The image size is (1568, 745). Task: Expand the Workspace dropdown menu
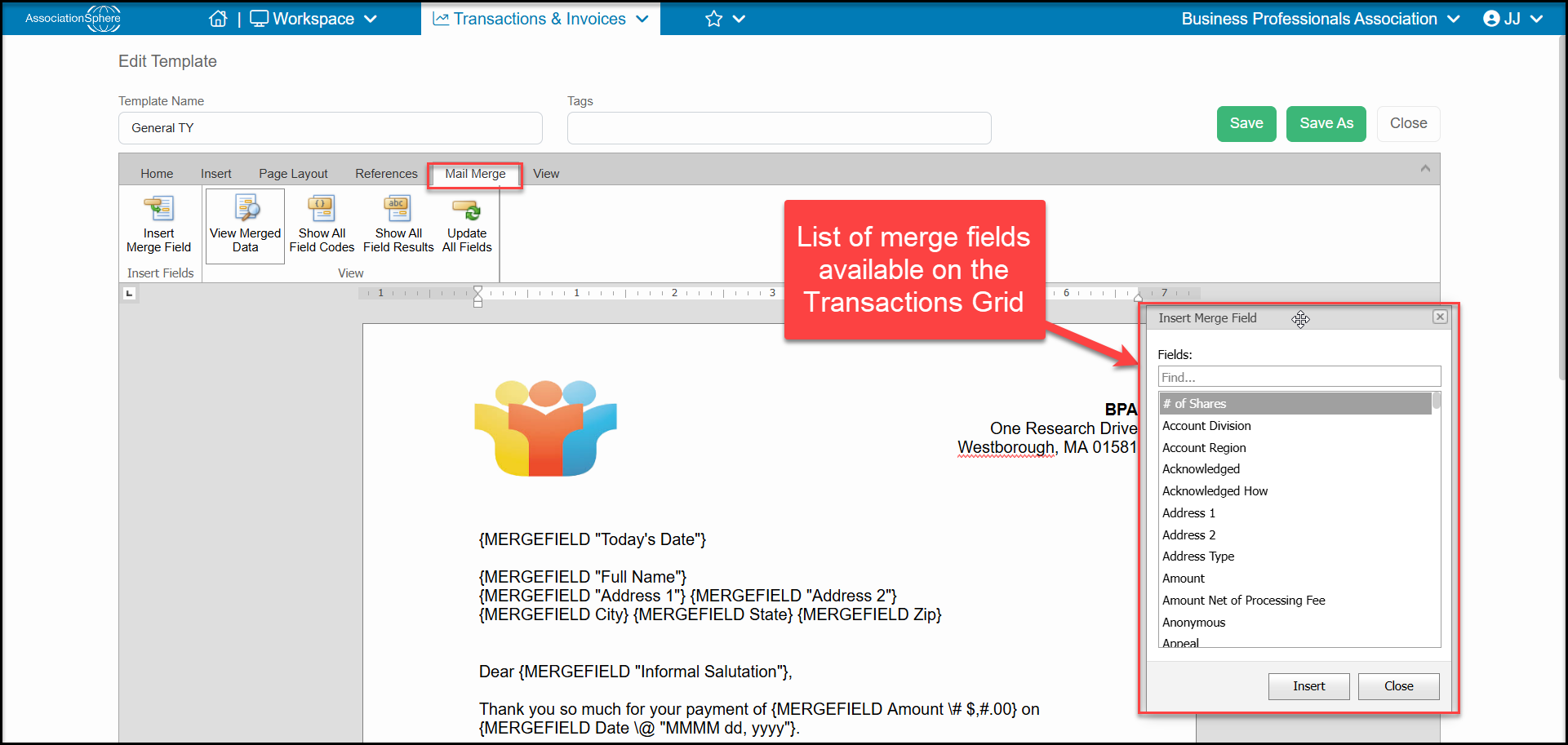[313, 19]
